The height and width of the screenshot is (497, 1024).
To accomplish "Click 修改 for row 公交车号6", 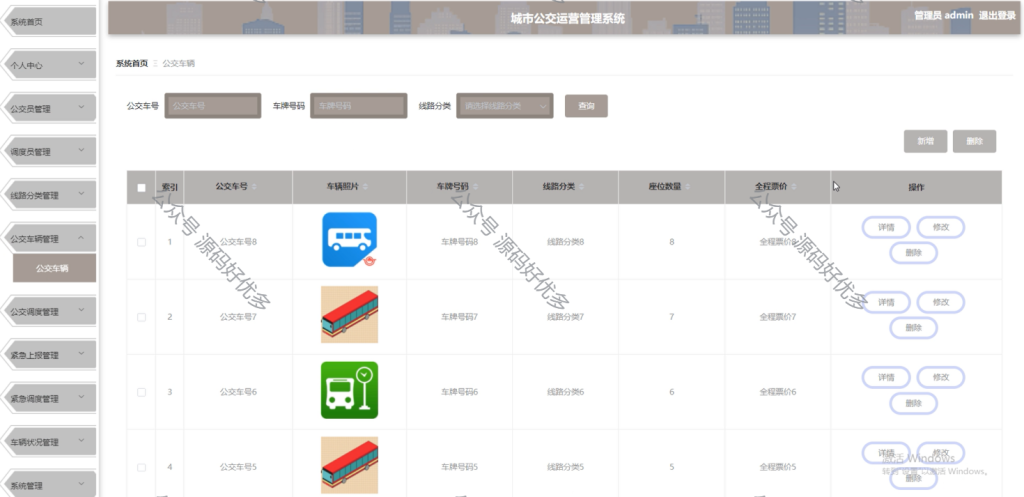I will click(940, 377).
